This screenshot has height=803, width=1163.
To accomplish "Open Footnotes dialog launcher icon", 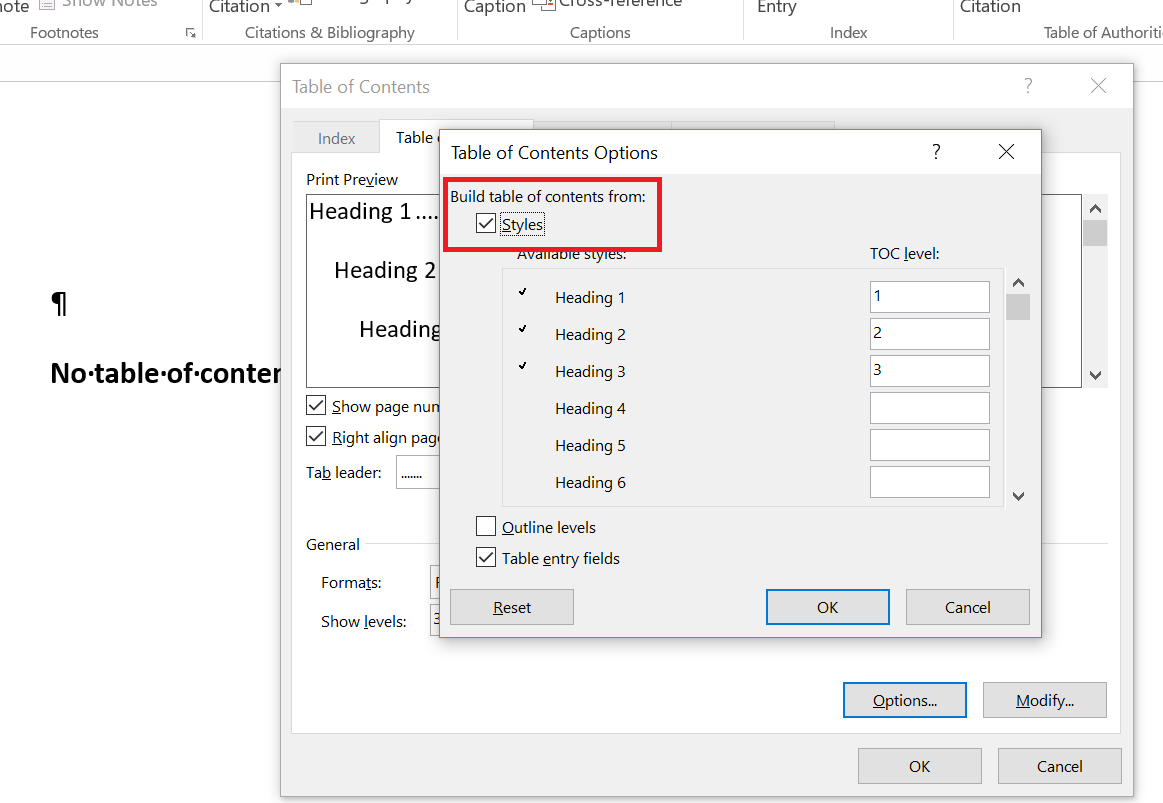I will (191, 33).
